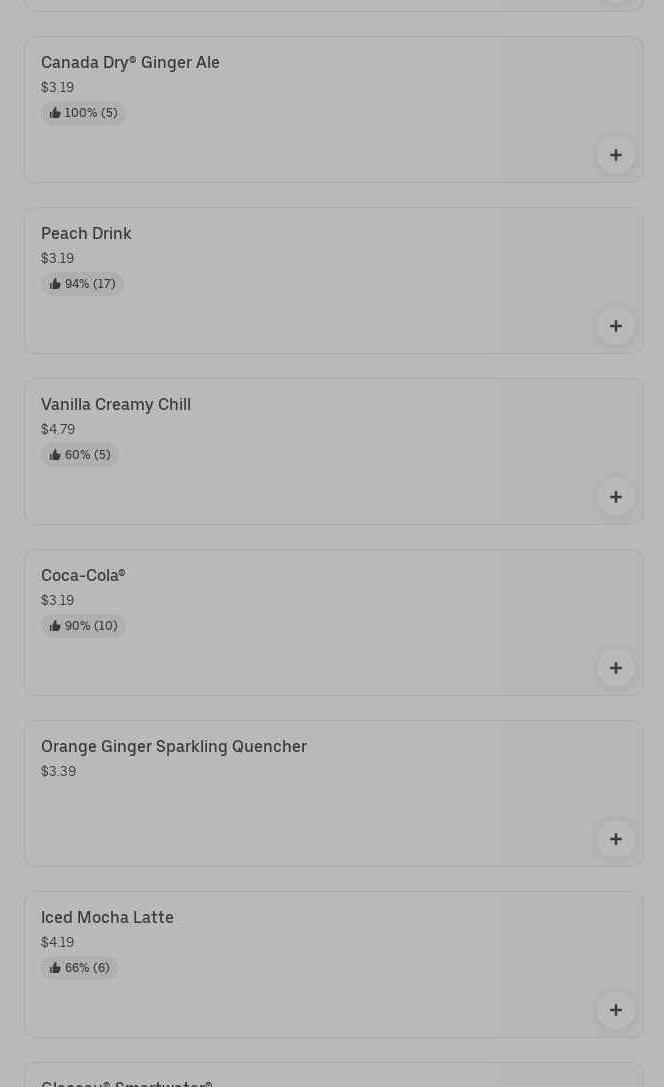This screenshot has height=1087, width=664.
Task: Add Vanilla Creamy Chill to order
Action: click(615, 497)
